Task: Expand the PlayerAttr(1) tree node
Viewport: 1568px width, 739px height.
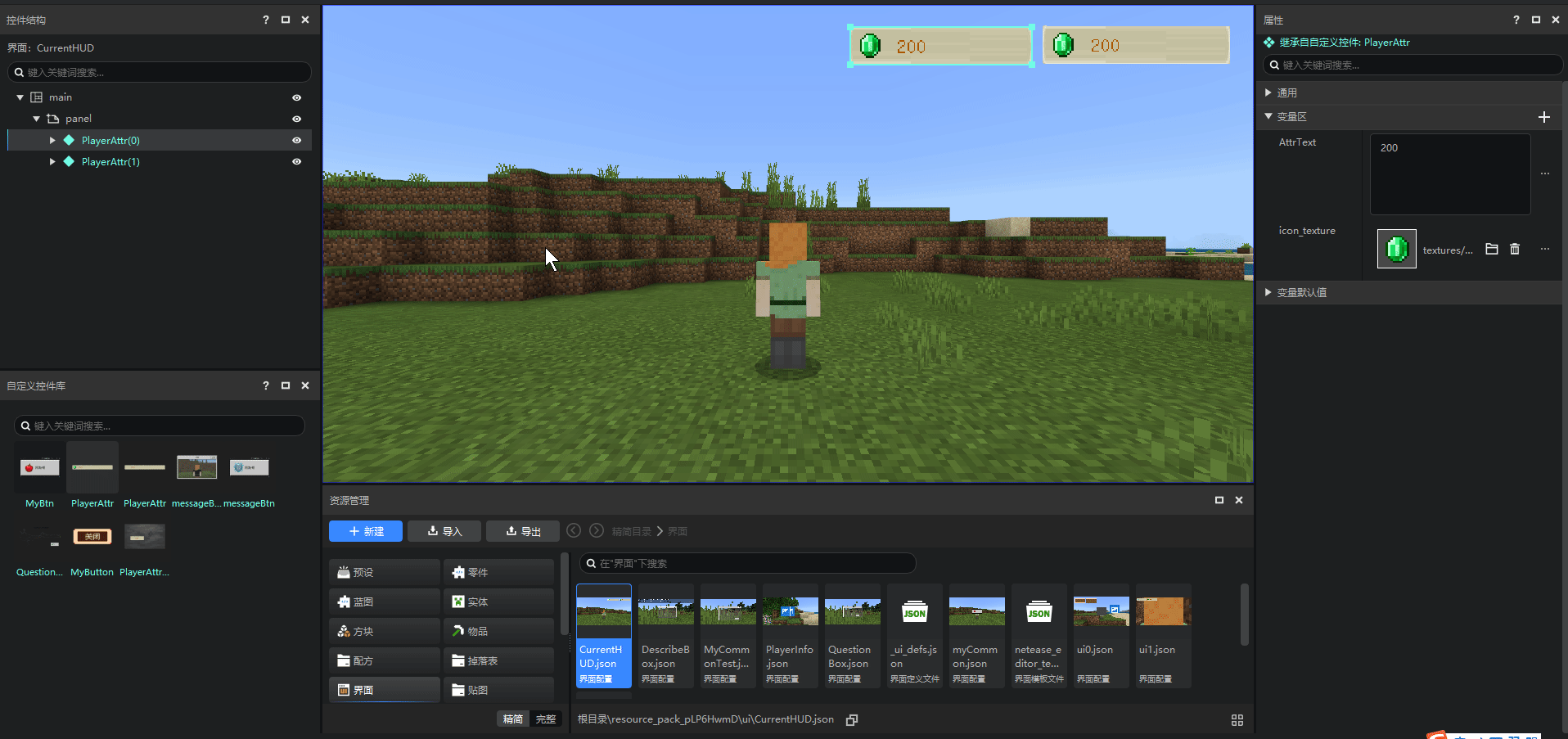Action: pyautogui.click(x=52, y=162)
